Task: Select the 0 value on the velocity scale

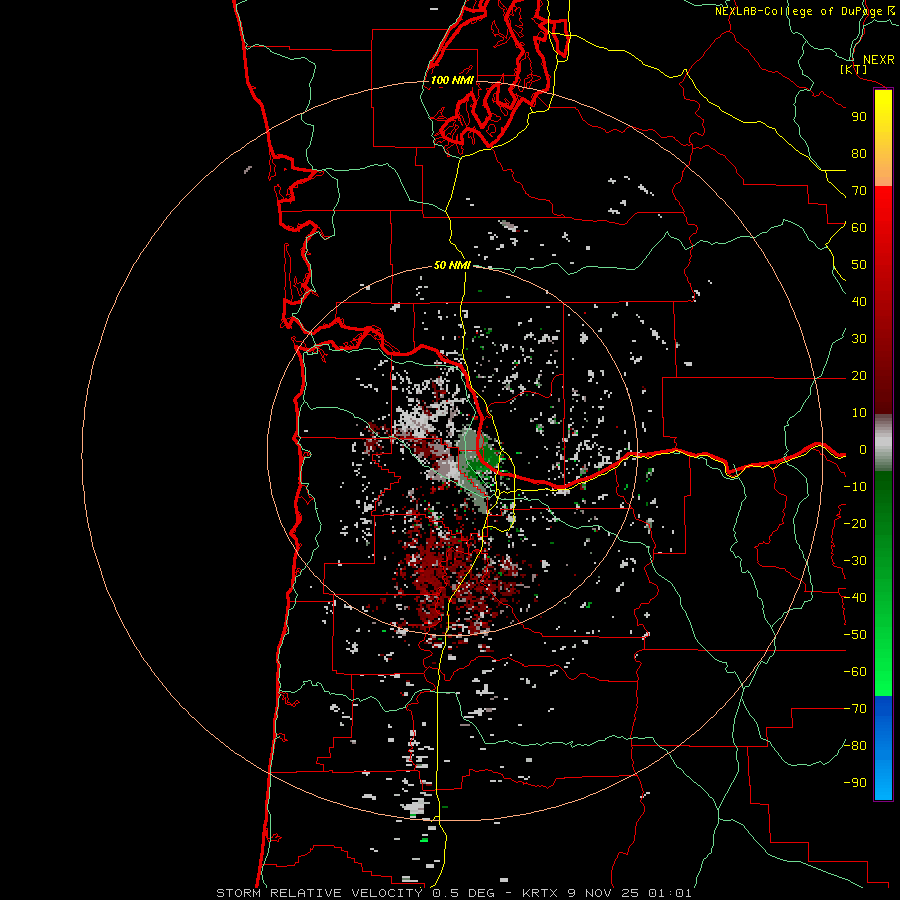Action: [863, 450]
